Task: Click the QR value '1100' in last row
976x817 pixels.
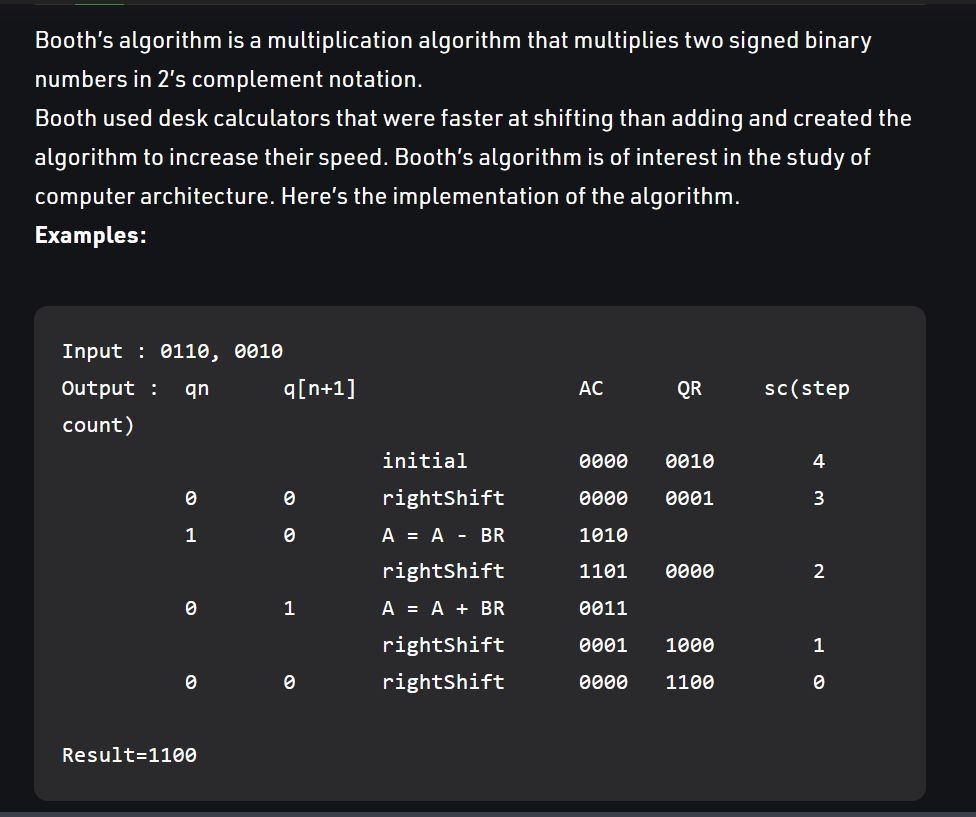Action: [x=690, y=682]
